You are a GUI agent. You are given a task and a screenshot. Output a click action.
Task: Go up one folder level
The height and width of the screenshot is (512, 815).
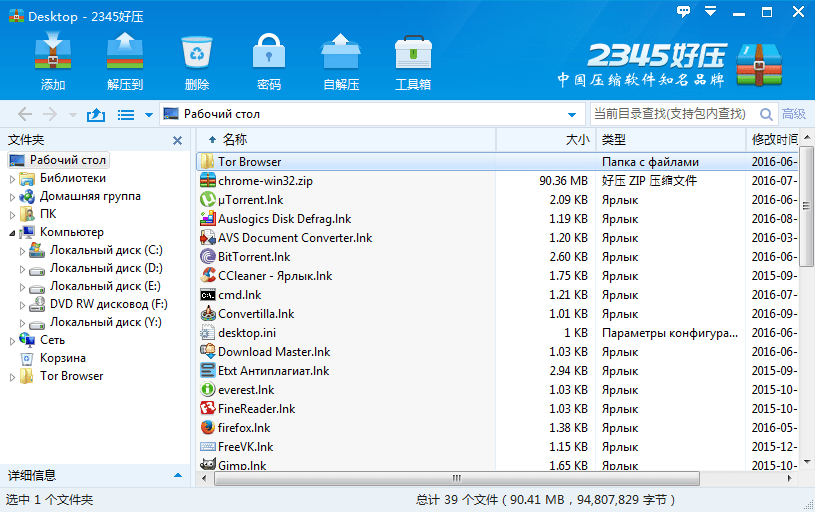tap(96, 115)
